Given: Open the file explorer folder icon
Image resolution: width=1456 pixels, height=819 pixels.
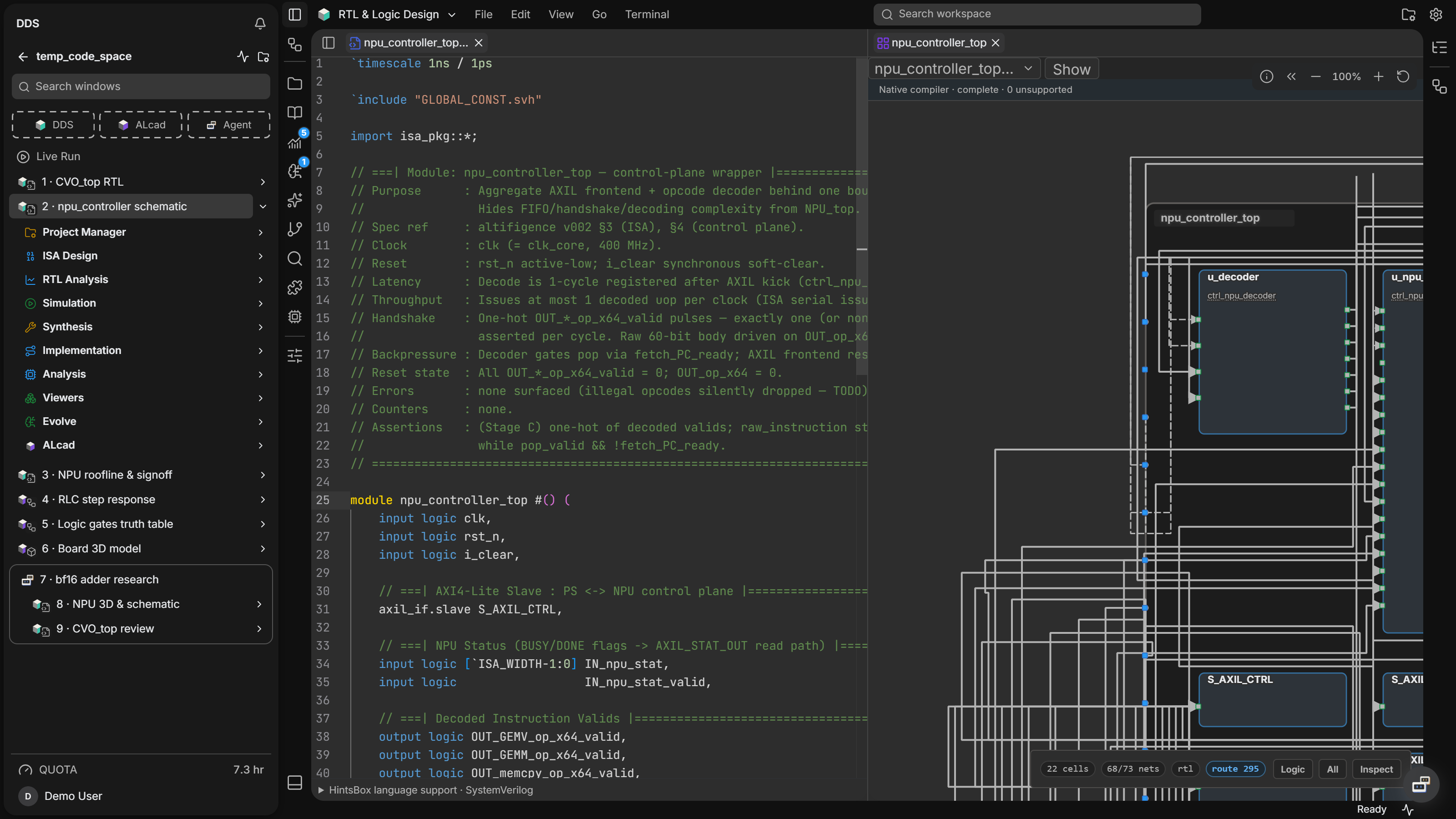Looking at the screenshot, I should pos(294,84).
